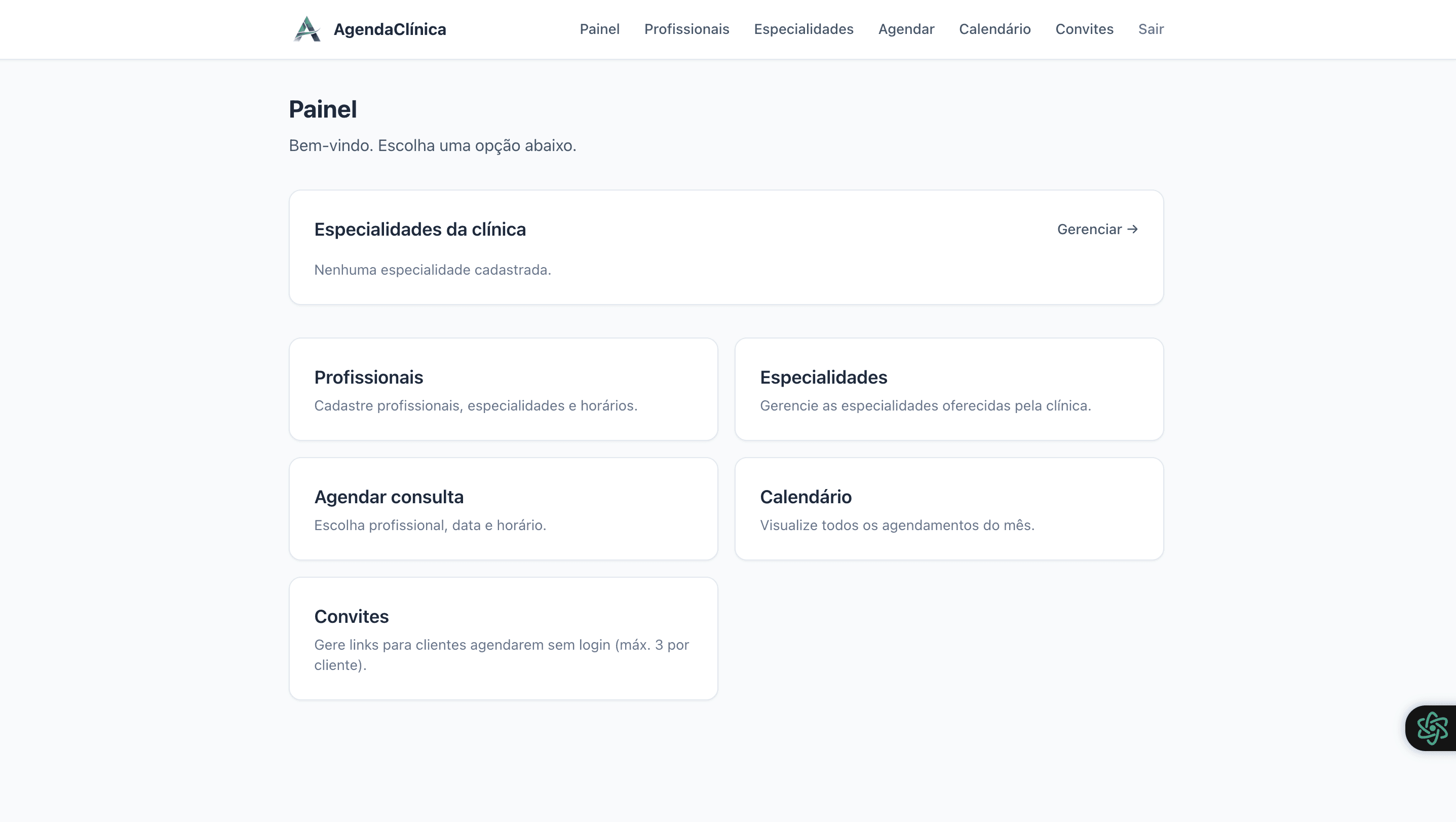
Task: Open Convites in the navigation bar
Action: (1084, 29)
